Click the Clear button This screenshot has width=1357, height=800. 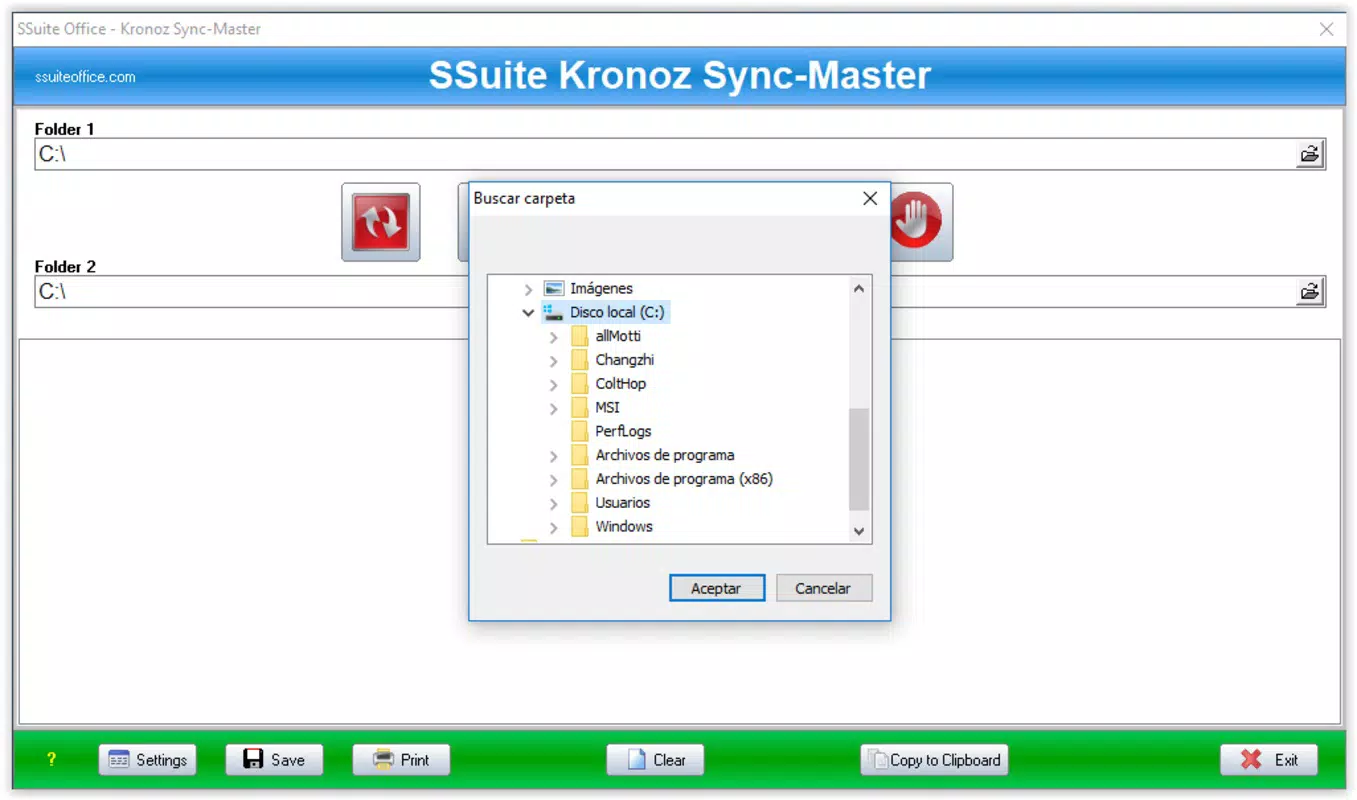[x=655, y=760]
